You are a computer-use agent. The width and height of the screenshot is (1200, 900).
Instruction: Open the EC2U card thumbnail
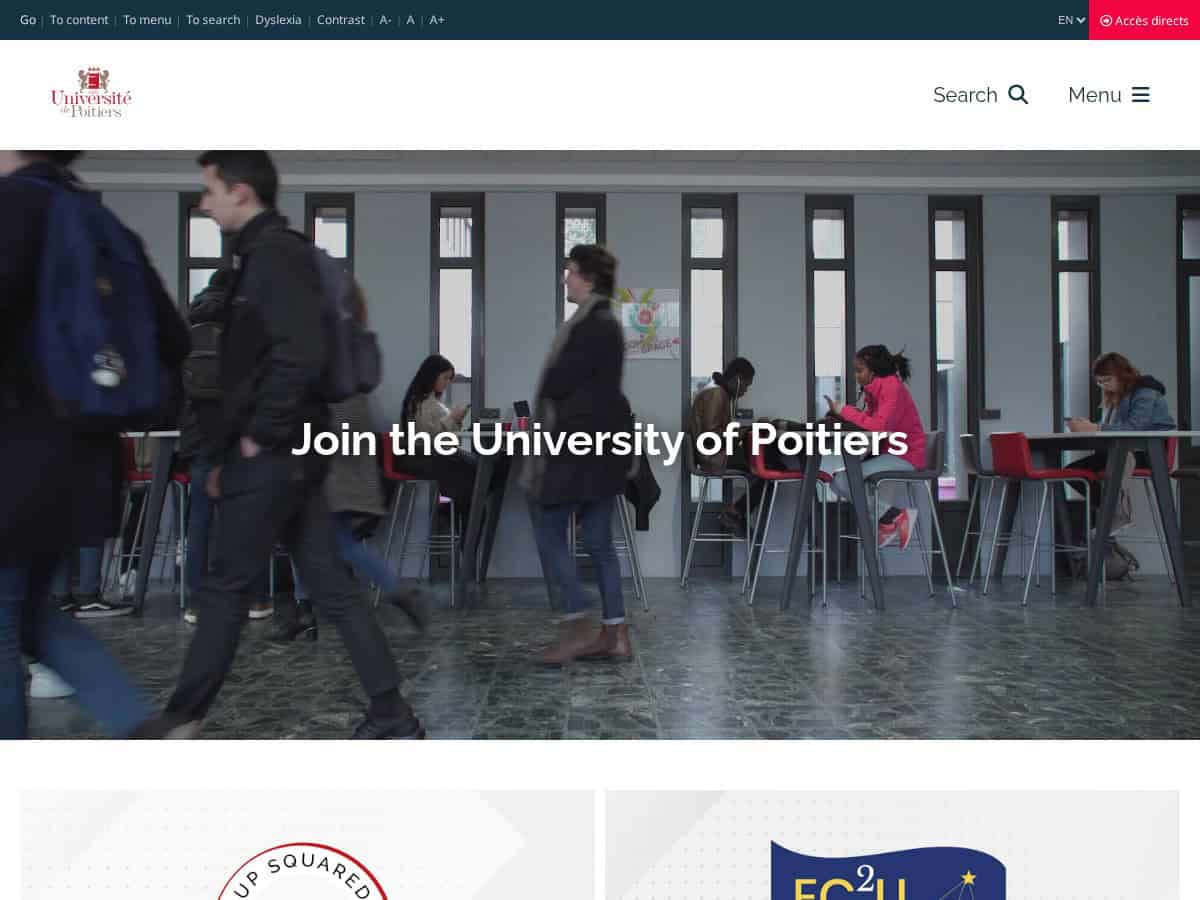892,845
